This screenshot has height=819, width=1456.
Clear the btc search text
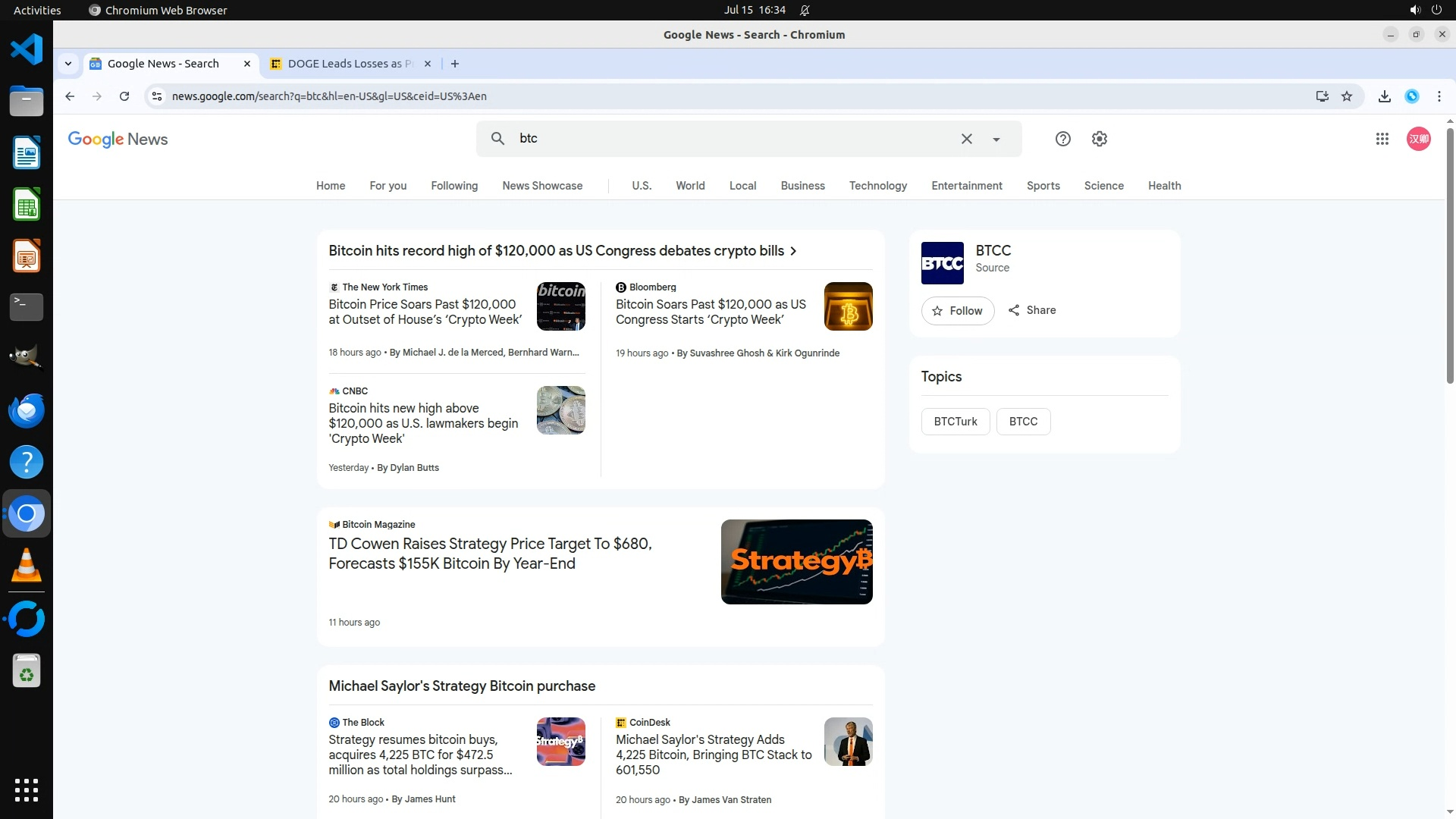[966, 139]
